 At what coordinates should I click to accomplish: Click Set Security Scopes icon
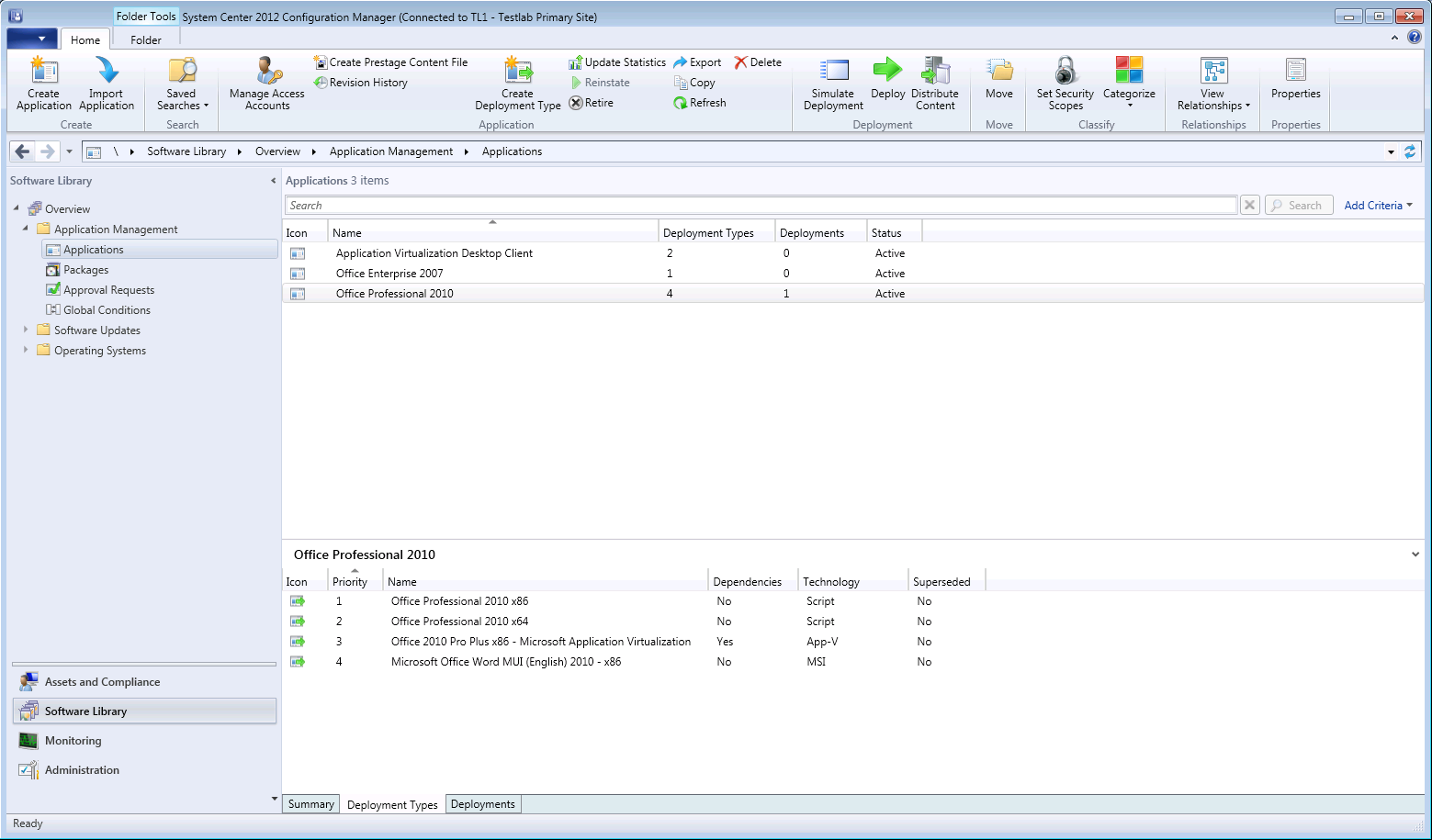1066,84
